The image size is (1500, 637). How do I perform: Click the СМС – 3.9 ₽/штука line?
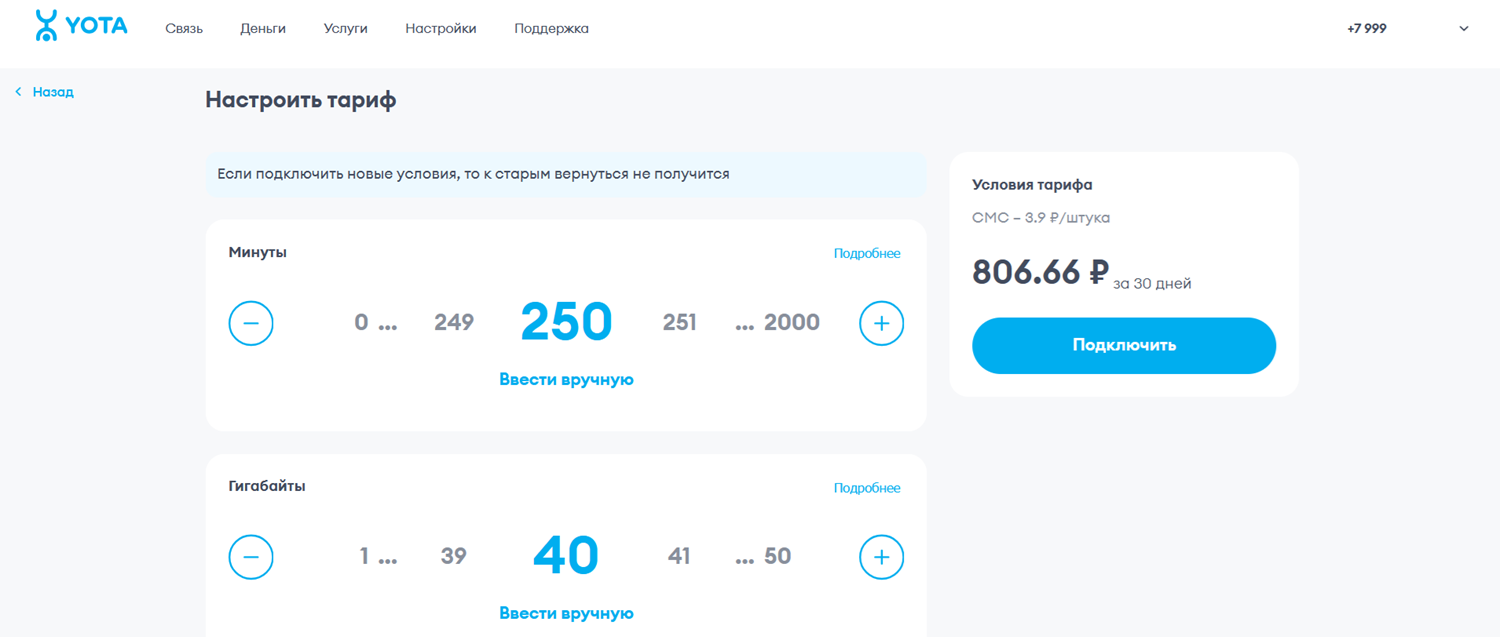(x=1041, y=218)
